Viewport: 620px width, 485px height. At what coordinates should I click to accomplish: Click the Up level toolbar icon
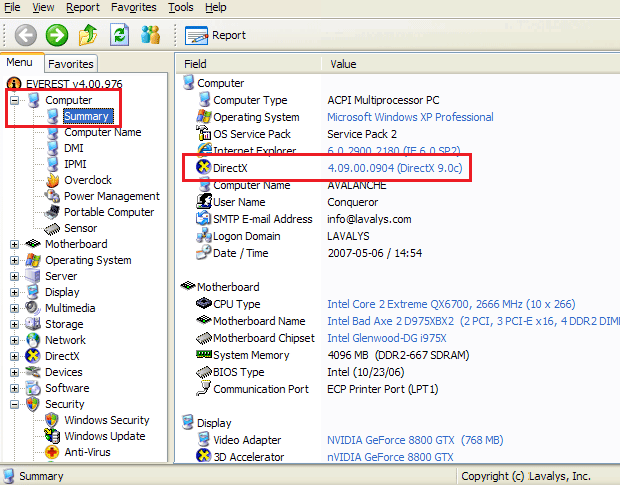tap(89, 35)
